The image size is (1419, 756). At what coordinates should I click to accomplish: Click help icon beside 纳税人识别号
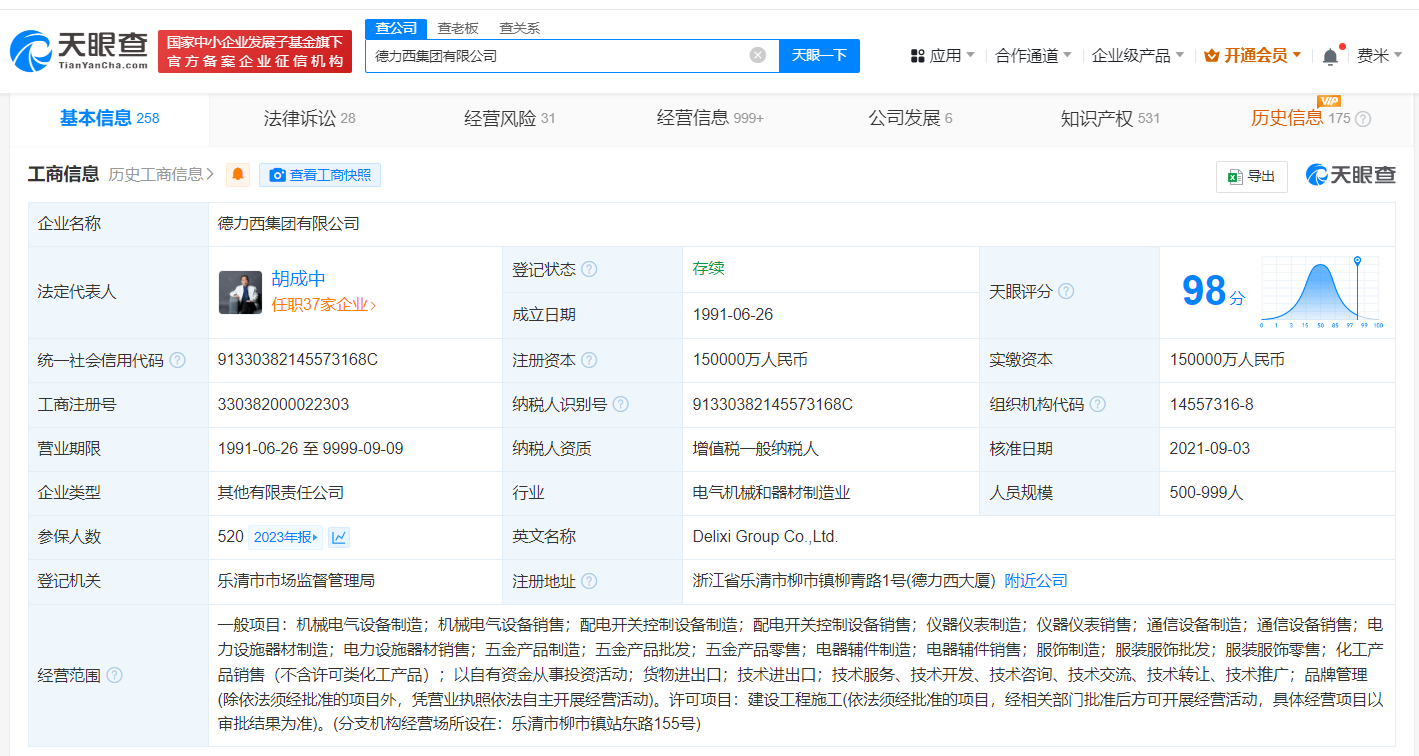click(x=621, y=404)
